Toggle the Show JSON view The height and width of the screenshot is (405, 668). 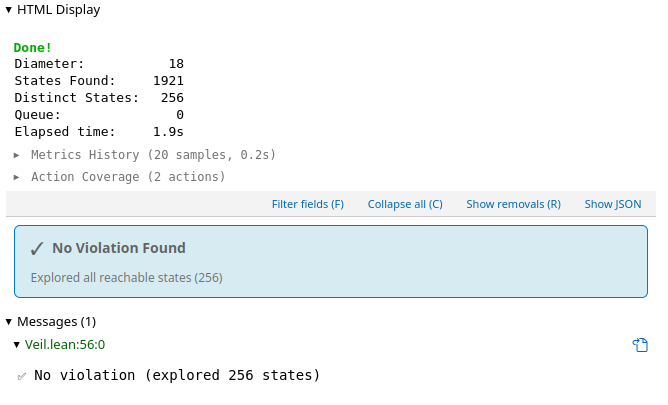click(613, 204)
